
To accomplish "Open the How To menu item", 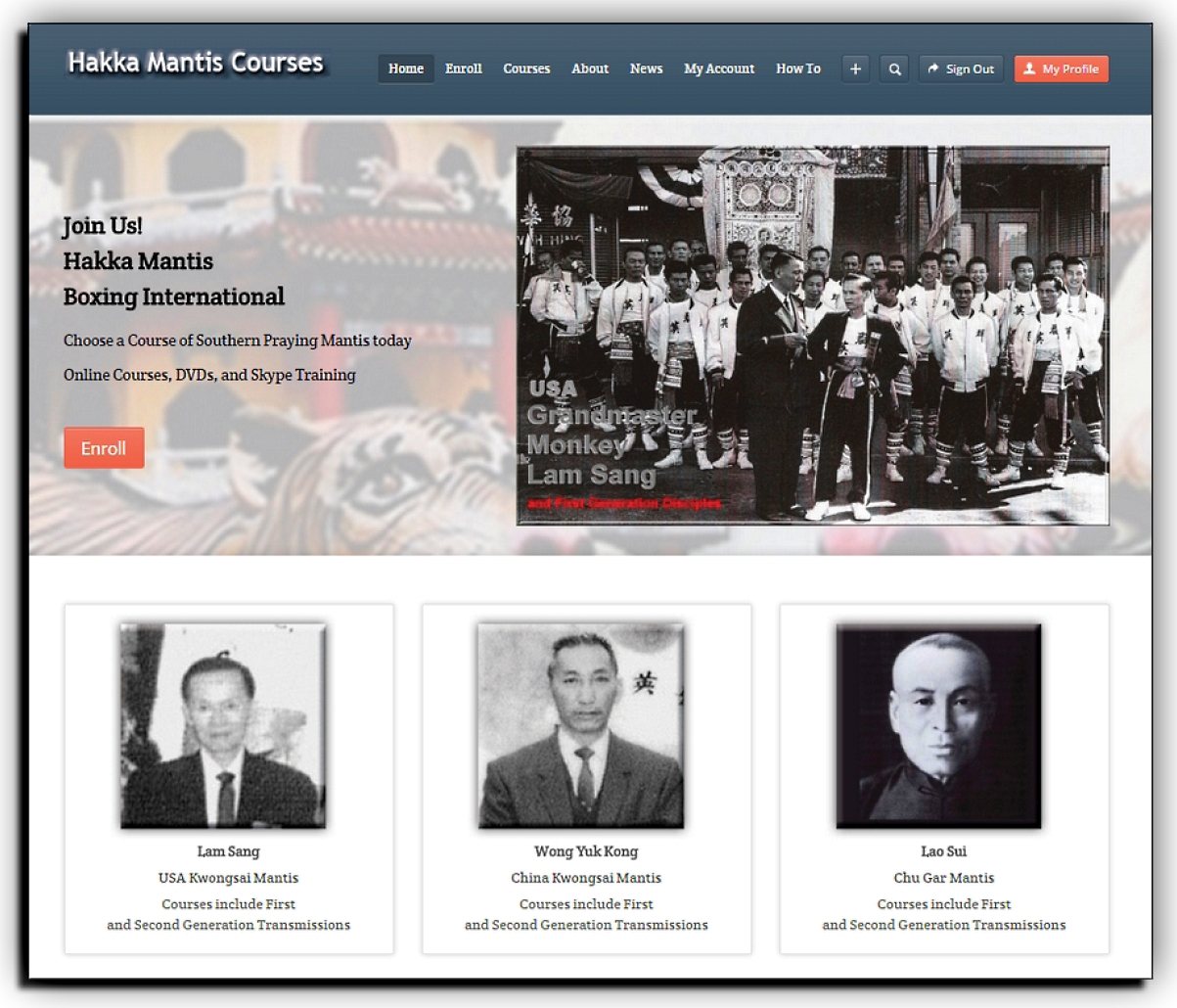I will [x=798, y=69].
